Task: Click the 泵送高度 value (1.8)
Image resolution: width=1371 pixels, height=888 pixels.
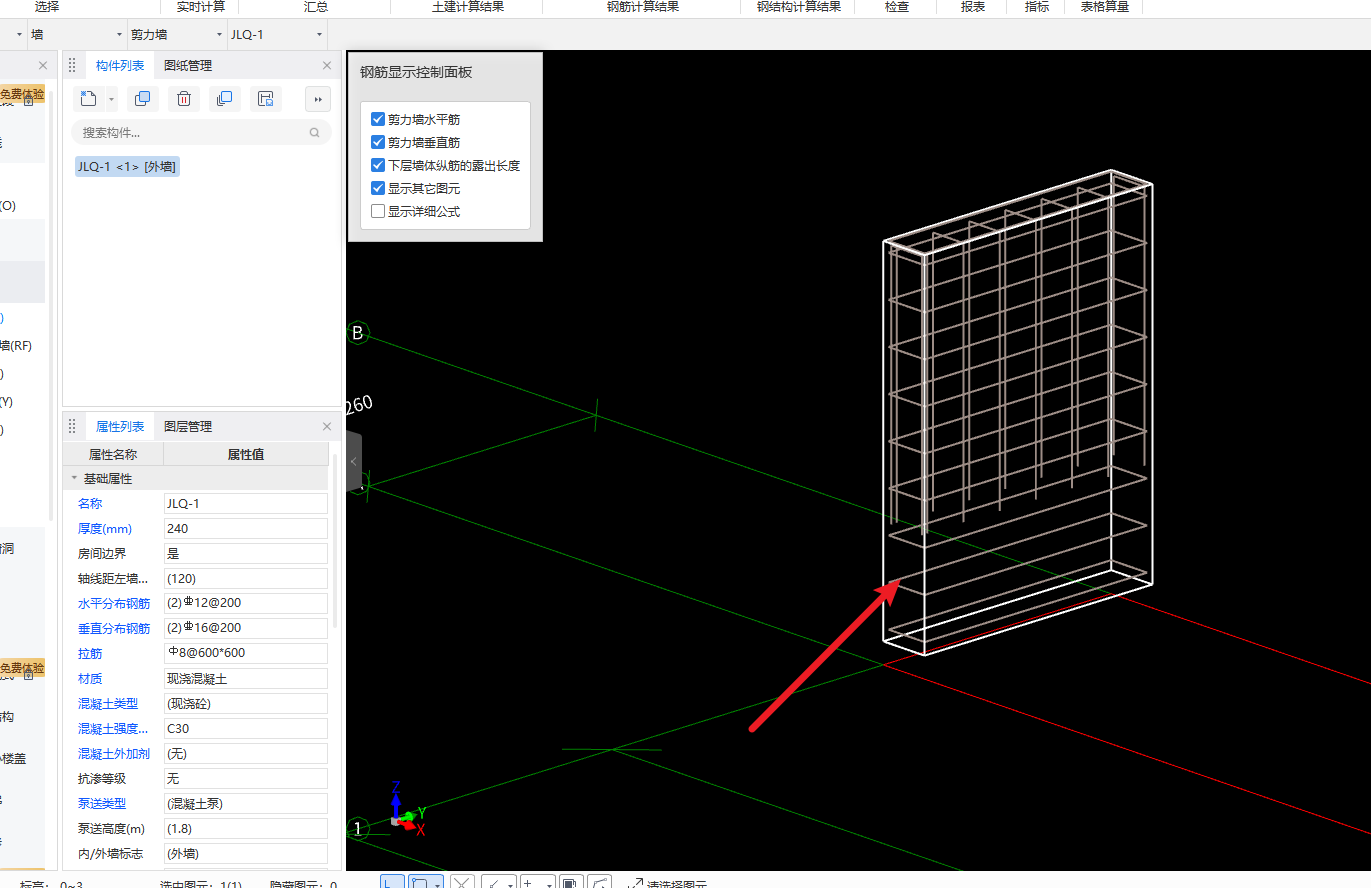Action: [246, 828]
